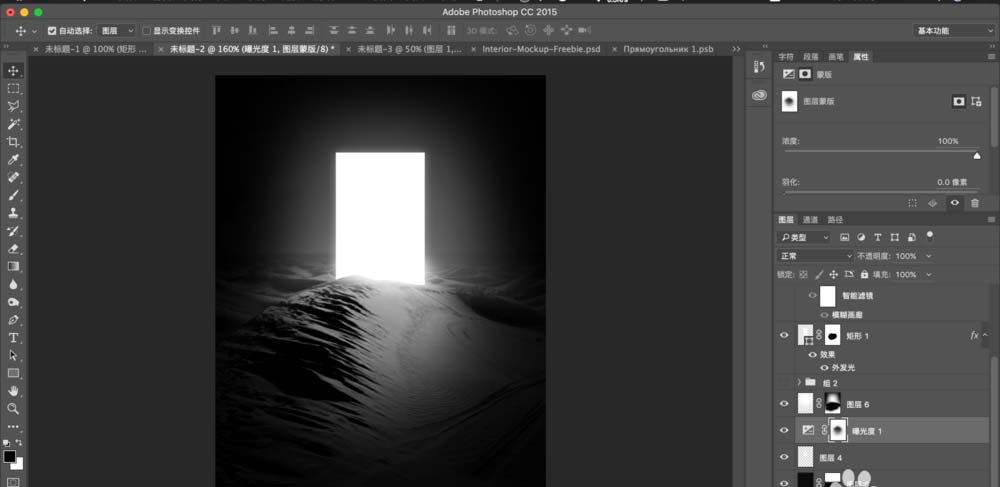Image resolution: width=1000 pixels, height=487 pixels.
Task: Disable 自动选择 checkbox
Action: pos(52,31)
